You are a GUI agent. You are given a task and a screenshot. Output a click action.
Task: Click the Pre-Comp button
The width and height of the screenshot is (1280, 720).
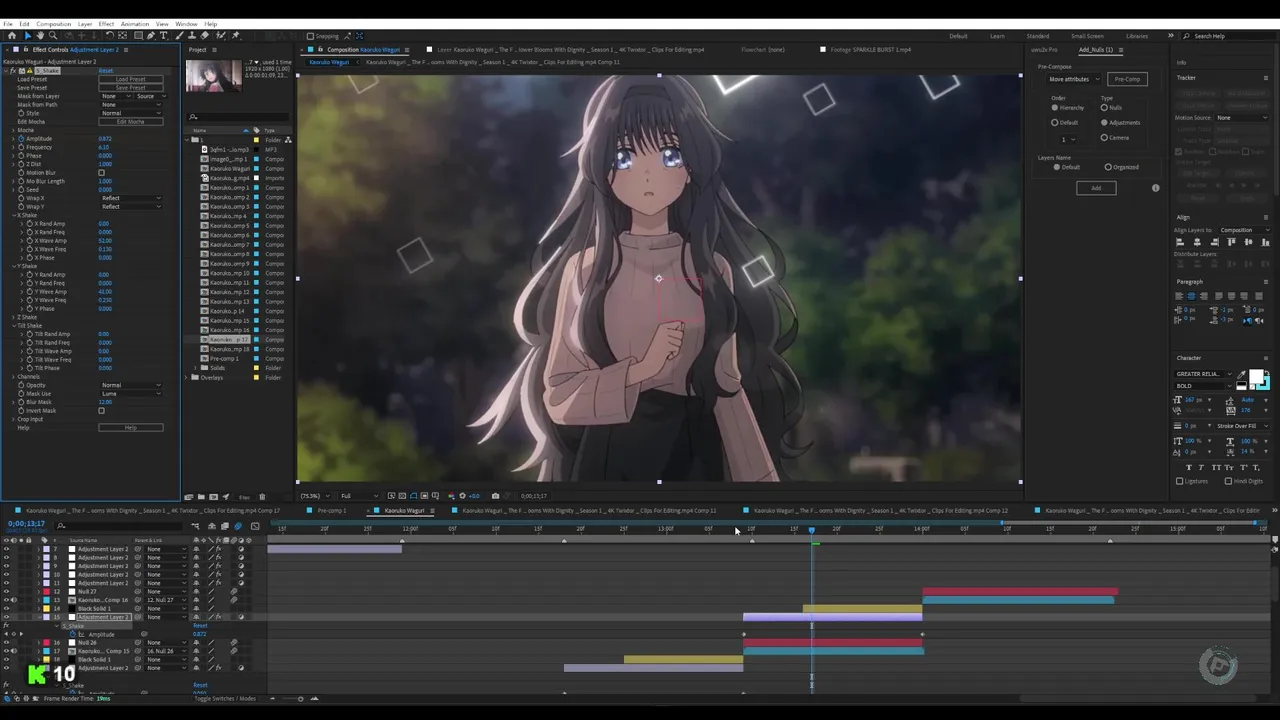[x=1127, y=79]
